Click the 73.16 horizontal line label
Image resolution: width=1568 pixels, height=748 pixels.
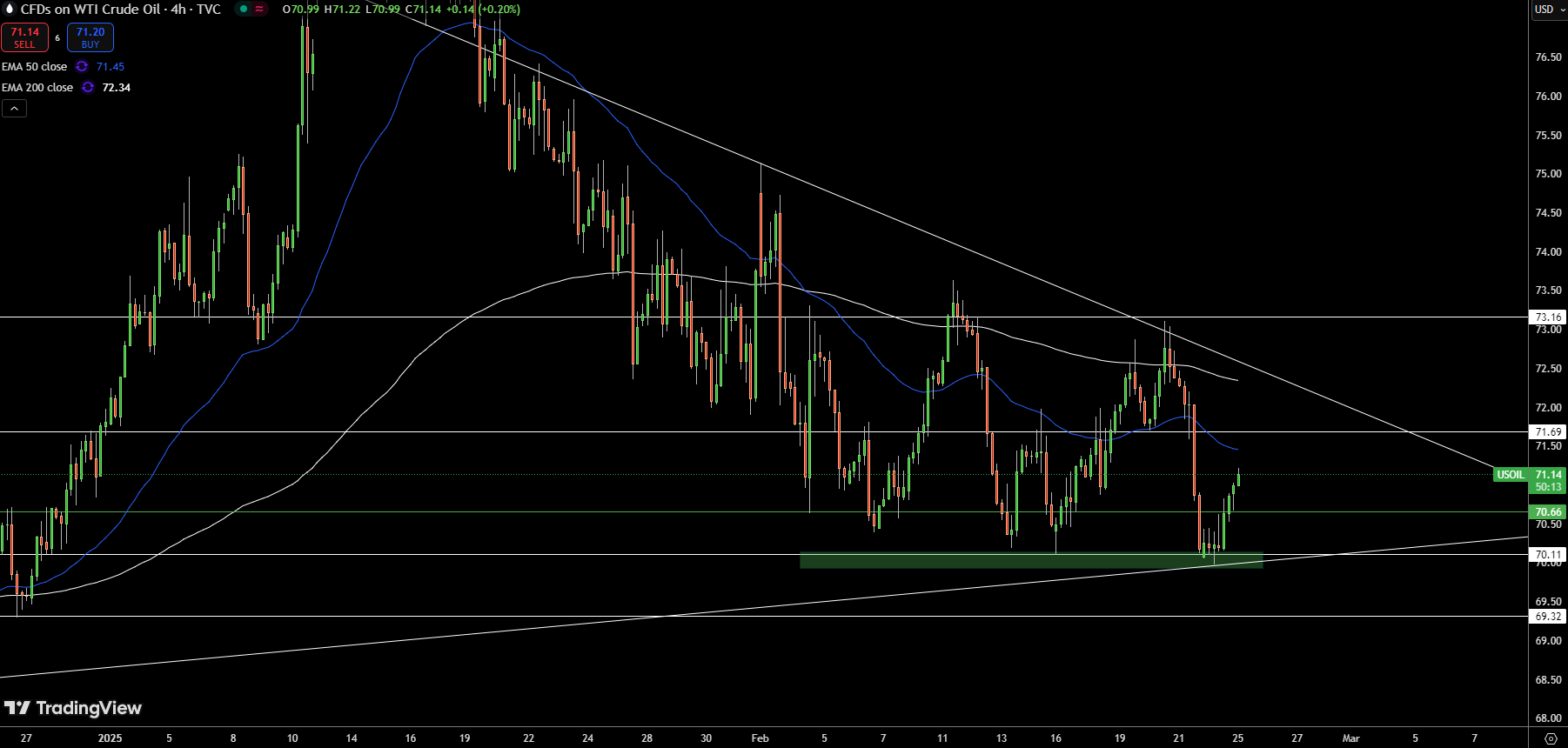1548,317
